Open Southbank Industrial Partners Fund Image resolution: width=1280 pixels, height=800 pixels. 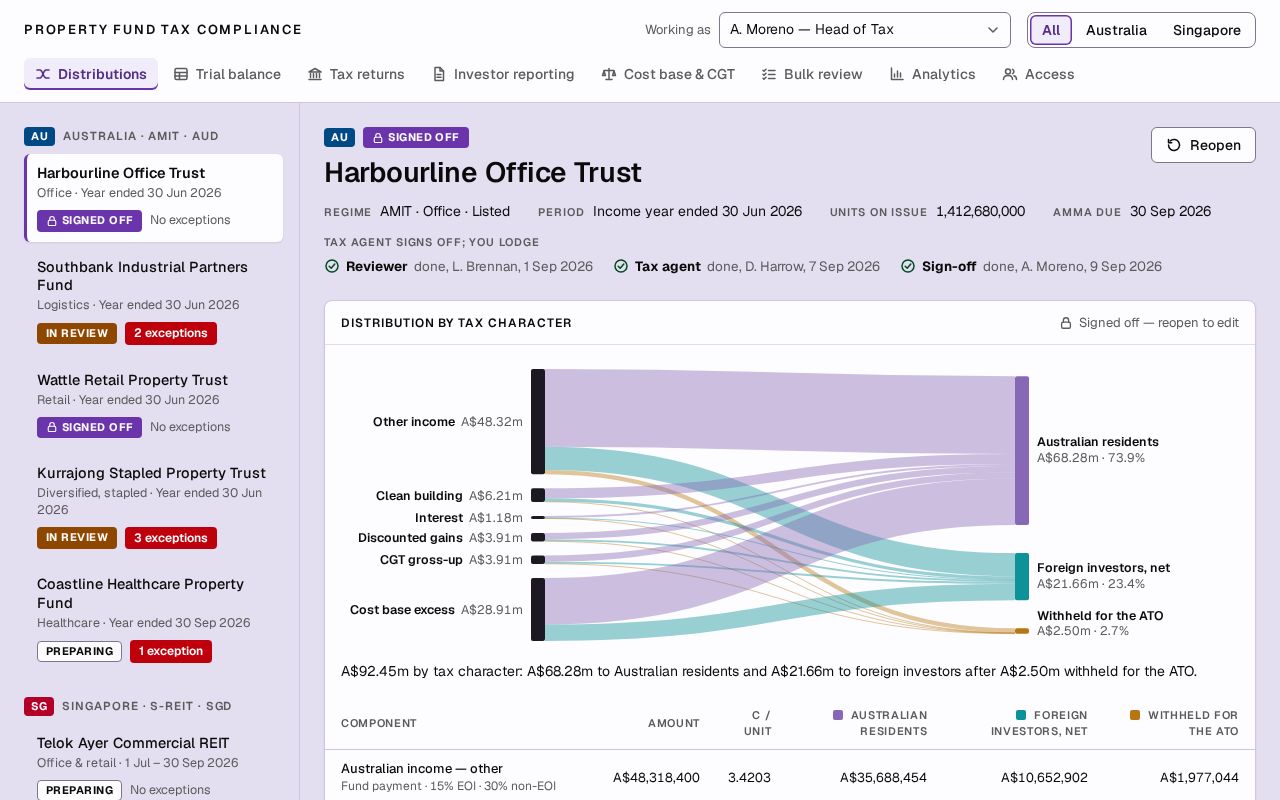point(154,301)
